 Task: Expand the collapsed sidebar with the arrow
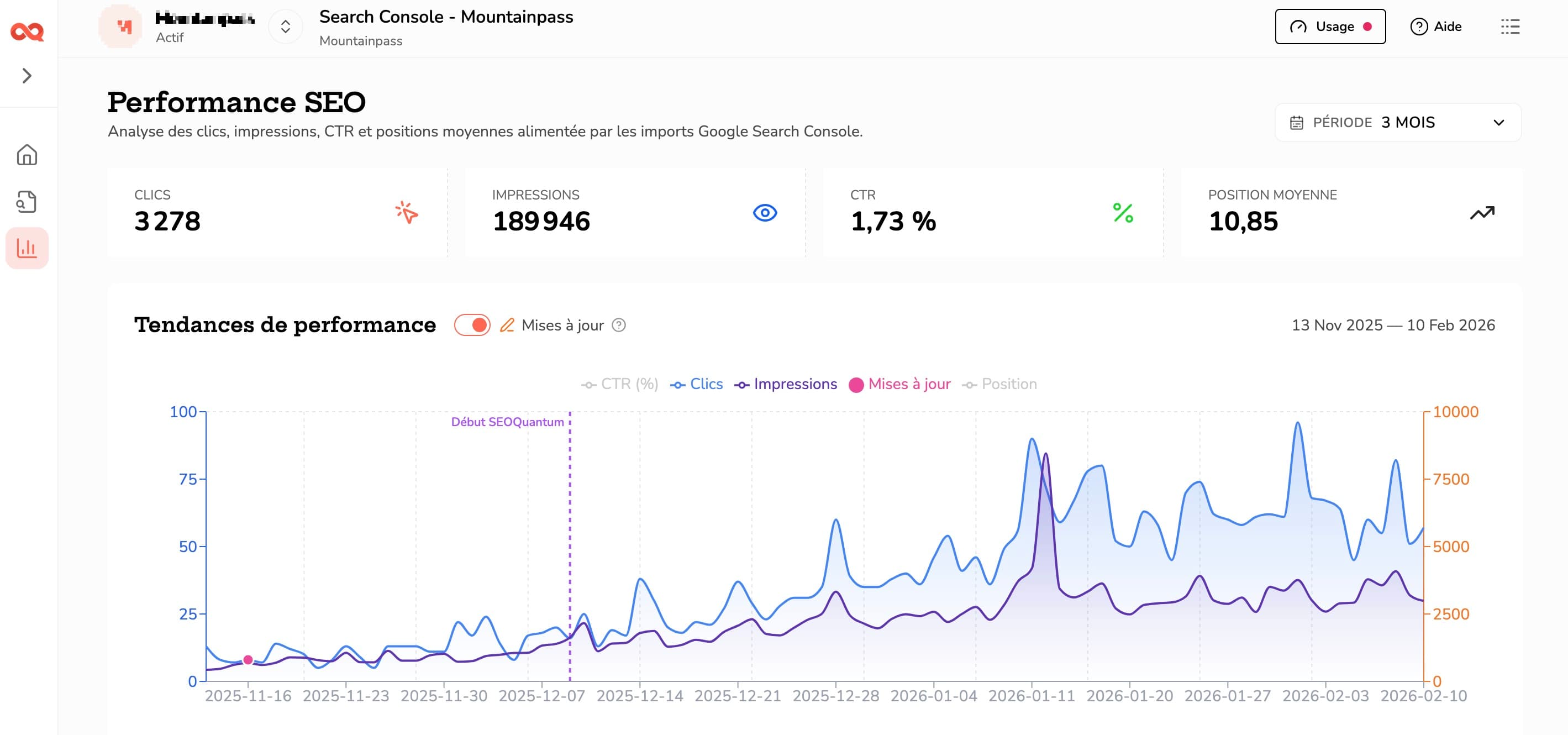pos(28,76)
